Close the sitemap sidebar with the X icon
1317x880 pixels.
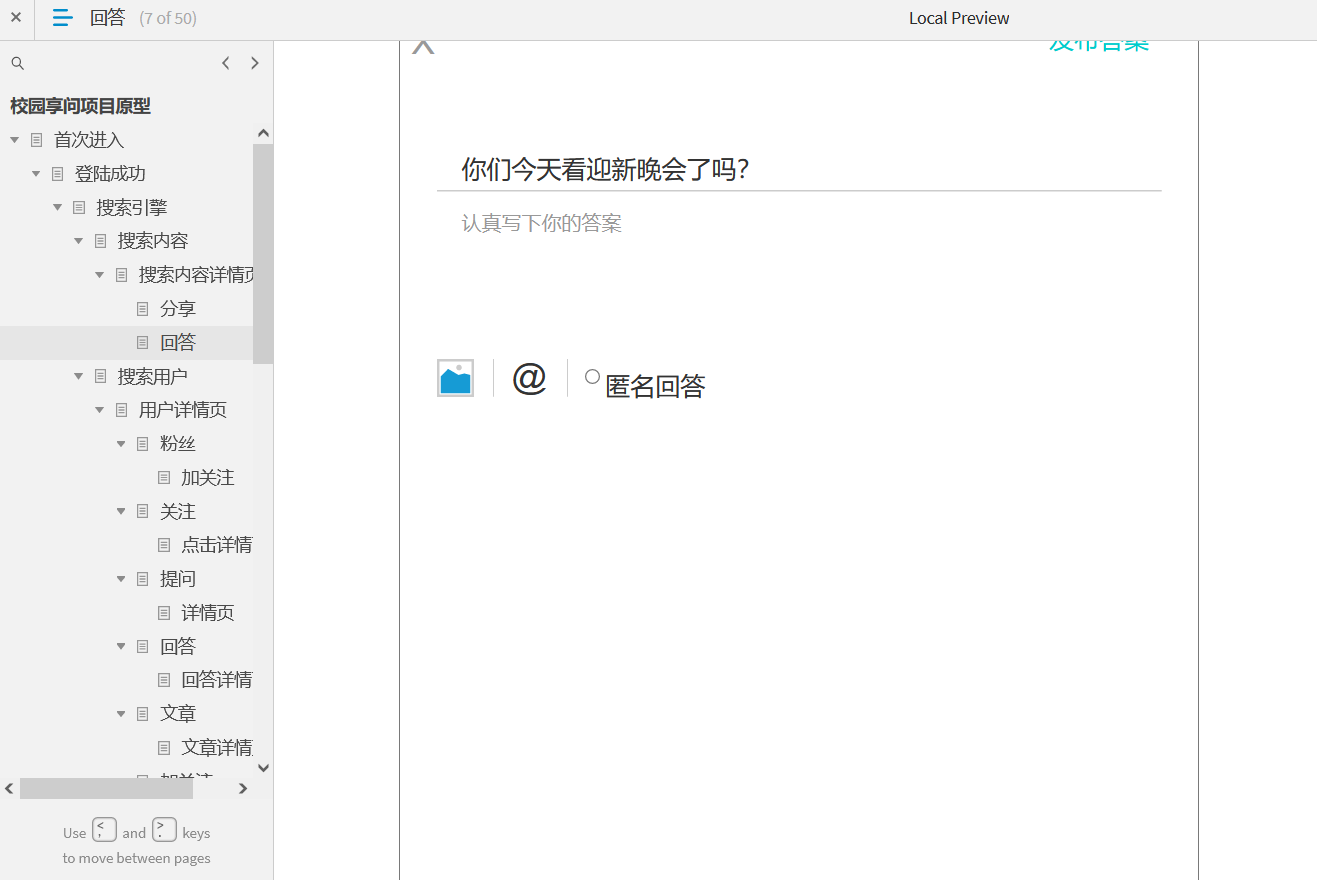pyautogui.click(x=16, y=17)
